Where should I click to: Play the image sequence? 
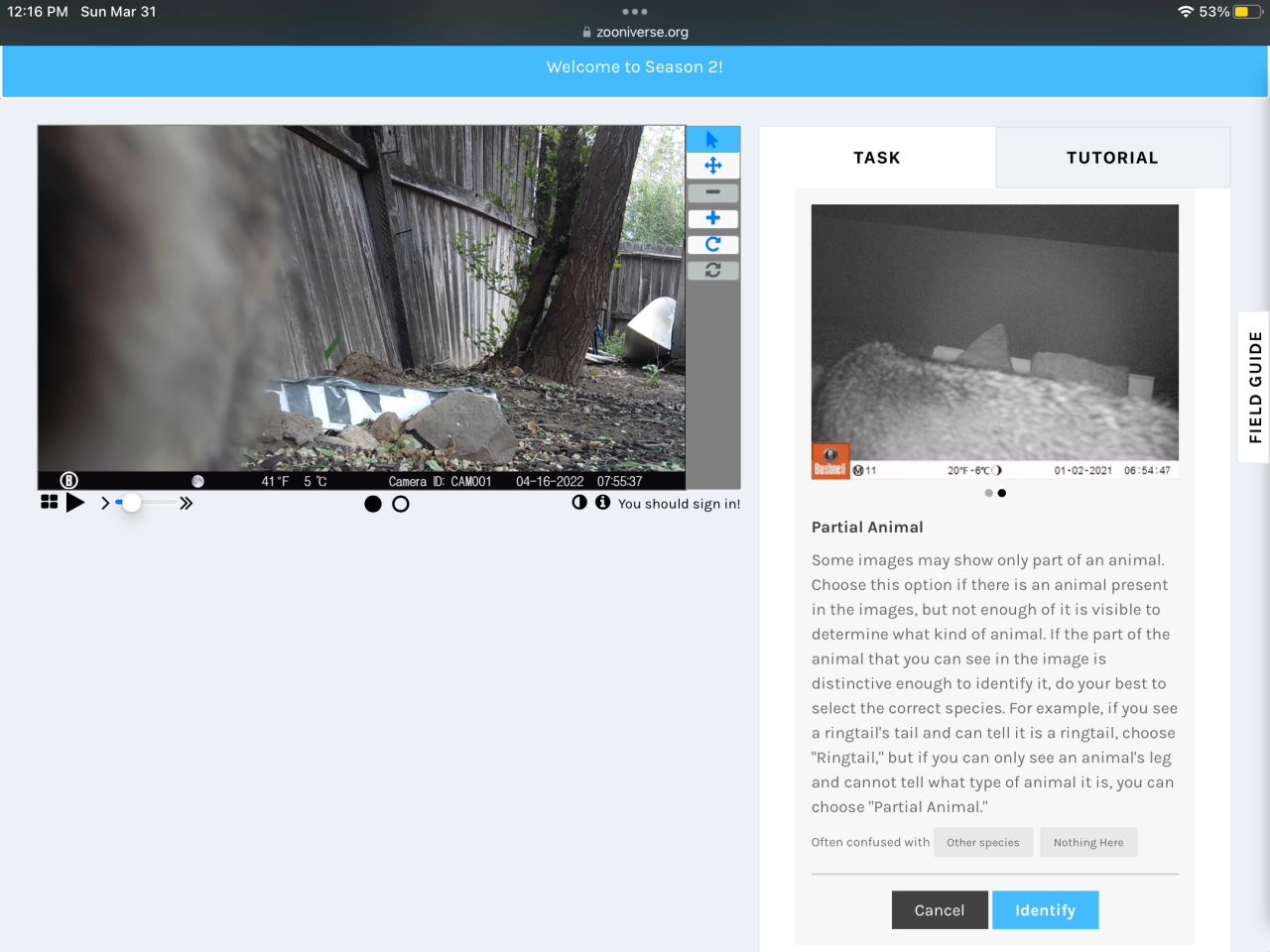pyautogui.click(x=75, y=503)
